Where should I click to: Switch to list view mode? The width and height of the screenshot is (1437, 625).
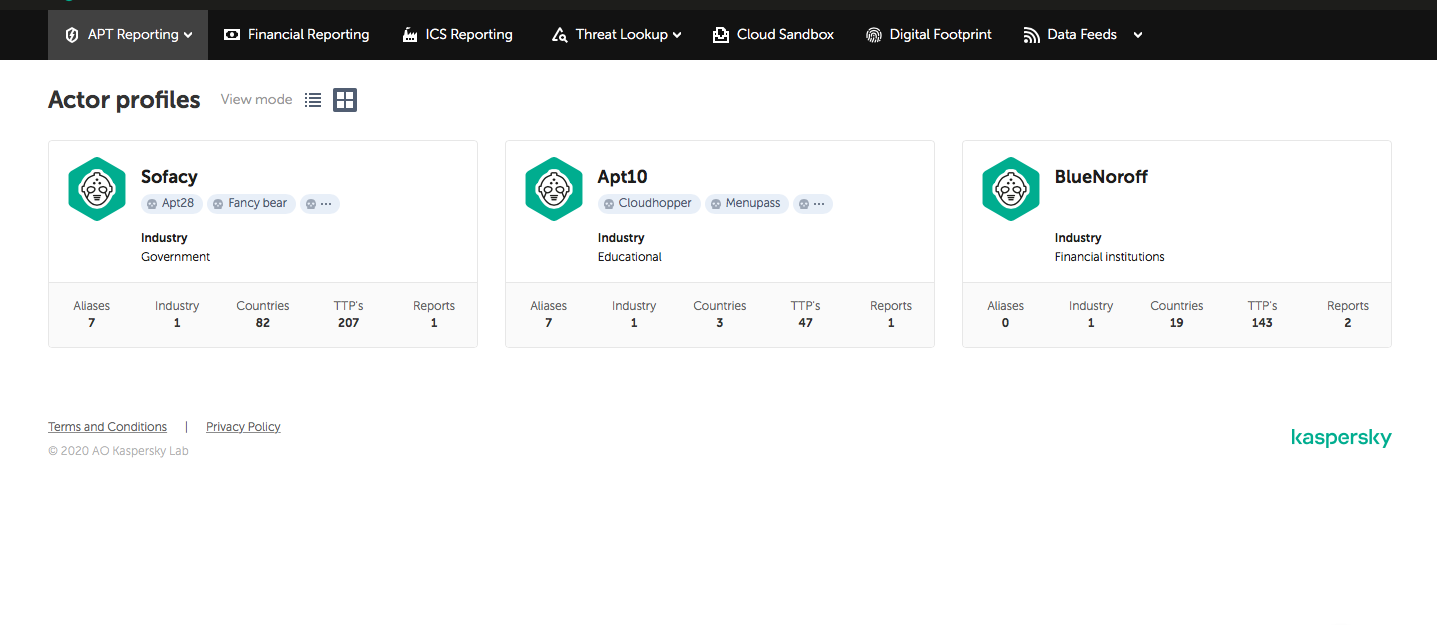coord(313,100)
